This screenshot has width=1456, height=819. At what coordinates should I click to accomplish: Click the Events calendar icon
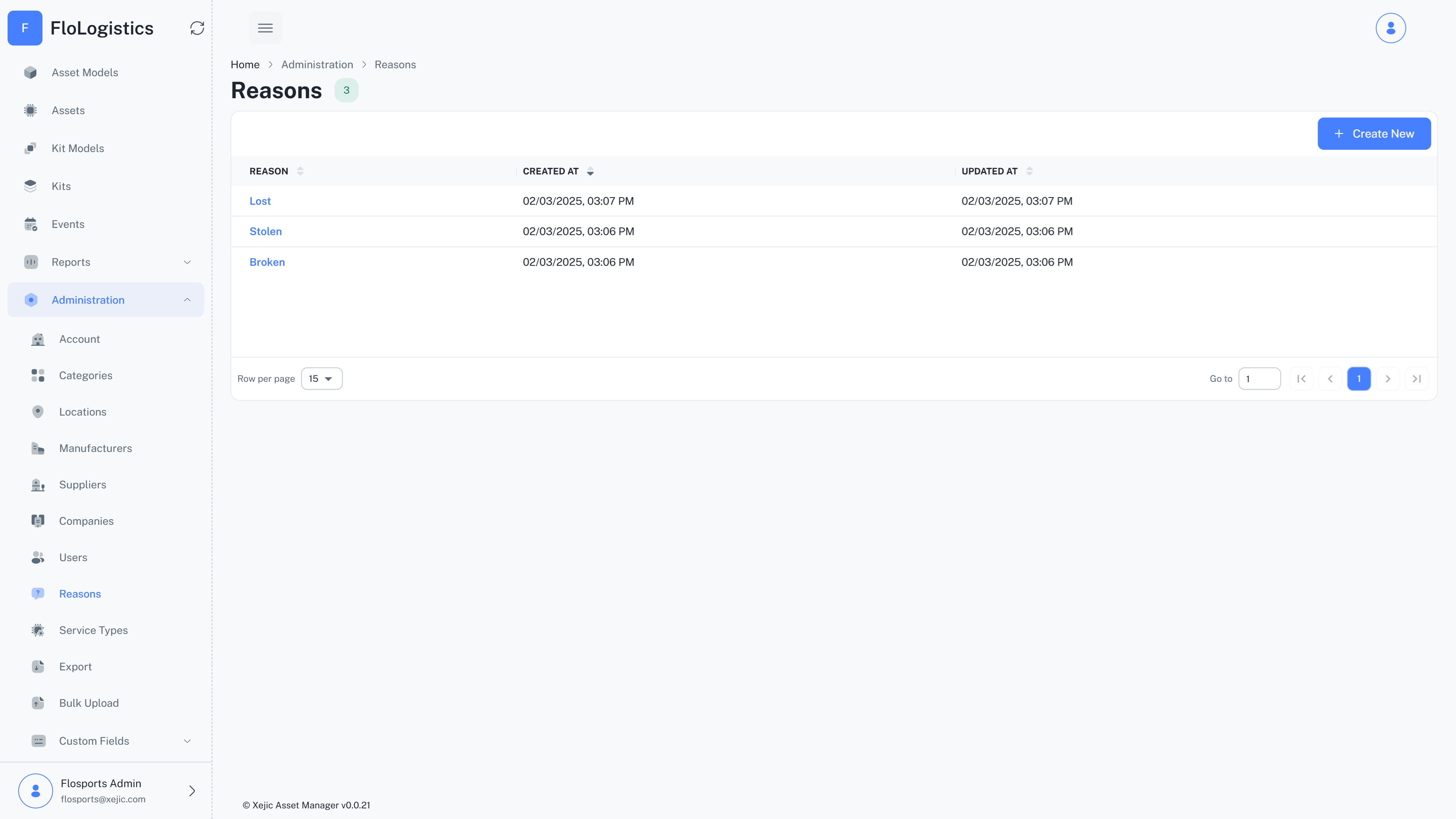tap(30, 224)
